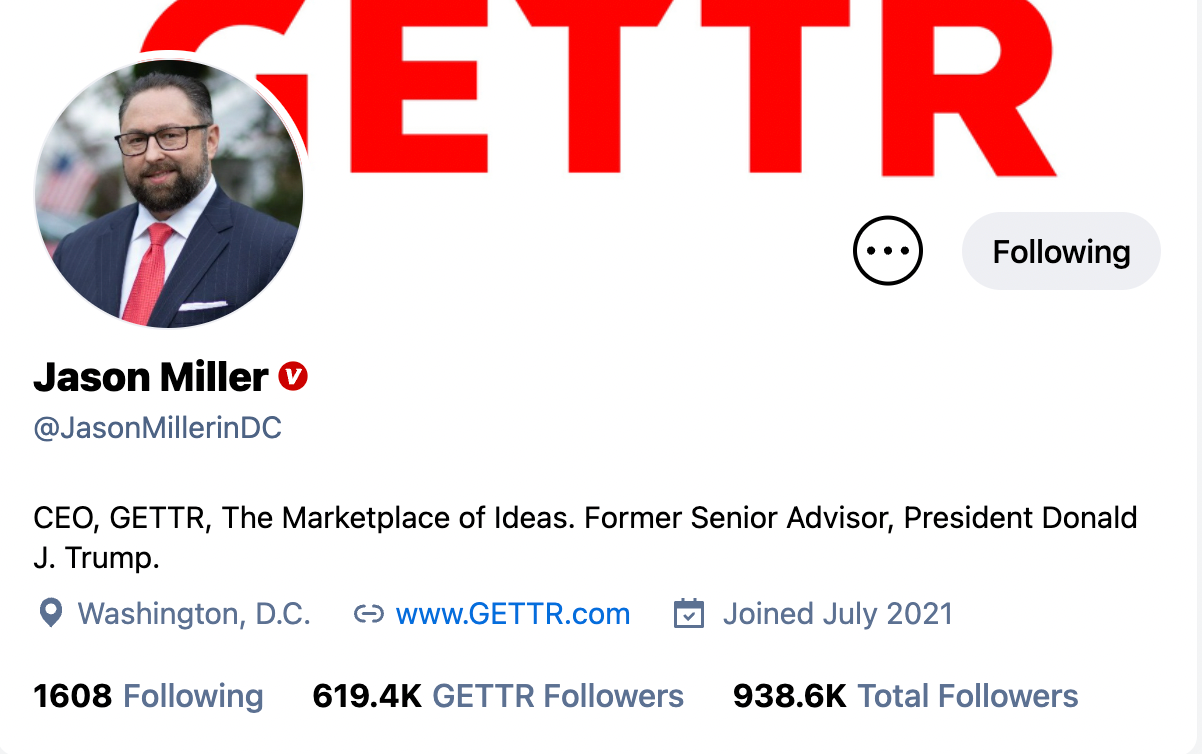1202x754 pixels.
Task: Toggle the Following button to unfollow
Action: pos(1061,251)
